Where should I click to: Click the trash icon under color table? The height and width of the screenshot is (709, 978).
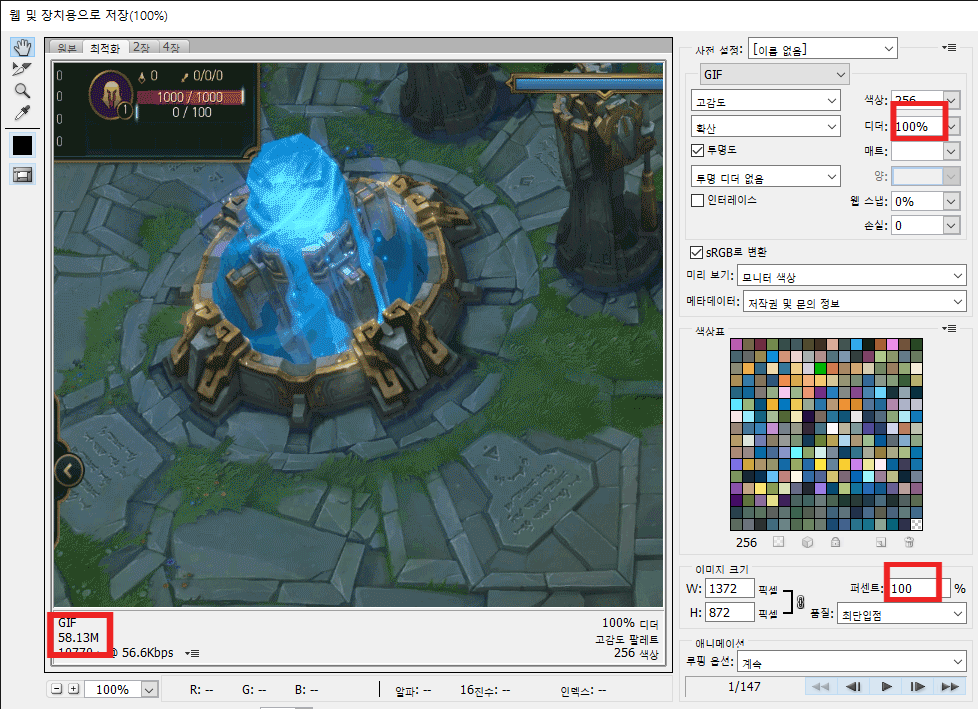(909, 542)
